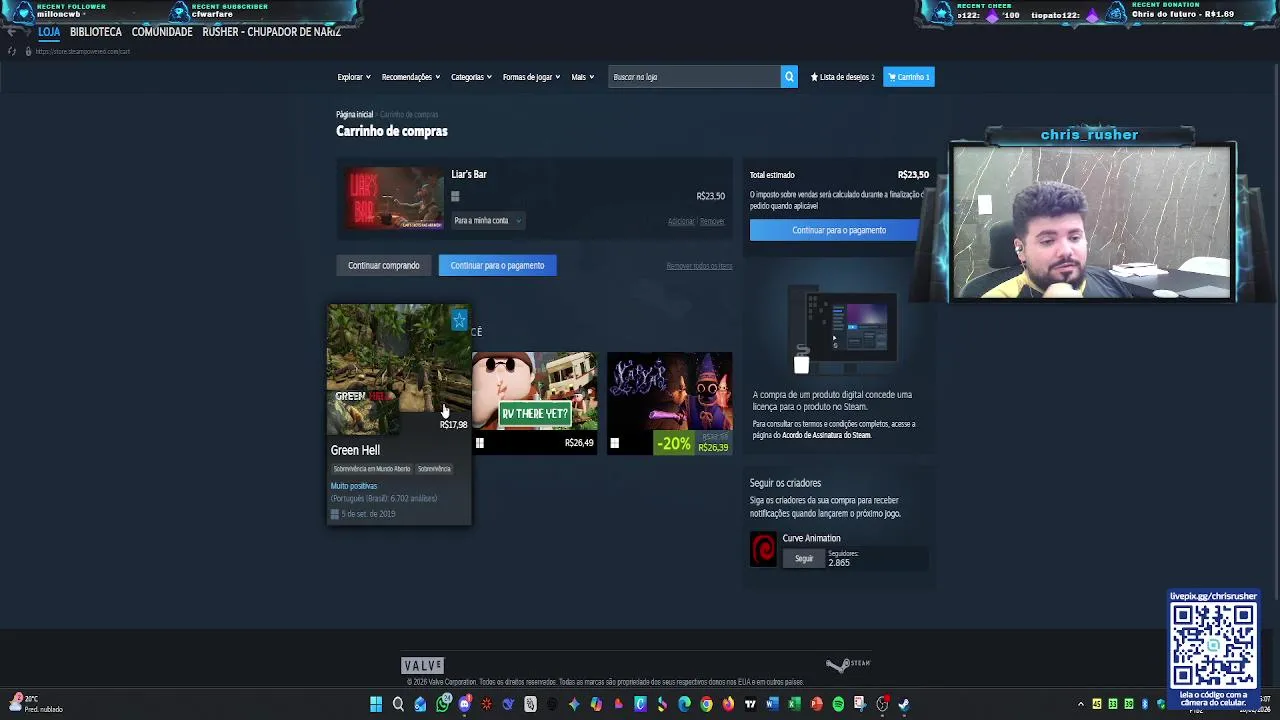Click Continuar para o pagamento under Total estimado
Viewport: 1280px width, 720px height.
click(839, 230)
